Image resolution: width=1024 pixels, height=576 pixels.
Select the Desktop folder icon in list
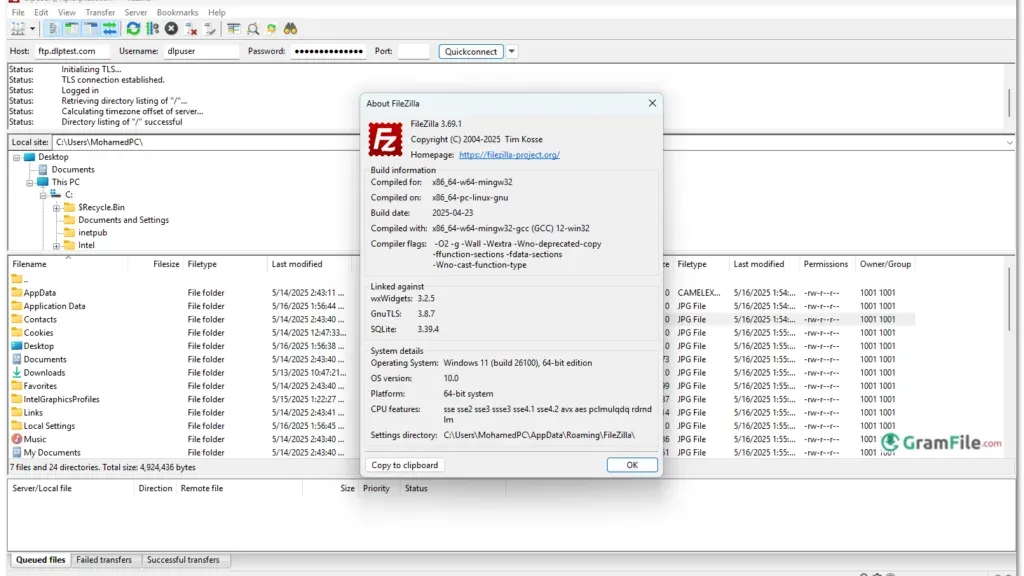[17, 346]
